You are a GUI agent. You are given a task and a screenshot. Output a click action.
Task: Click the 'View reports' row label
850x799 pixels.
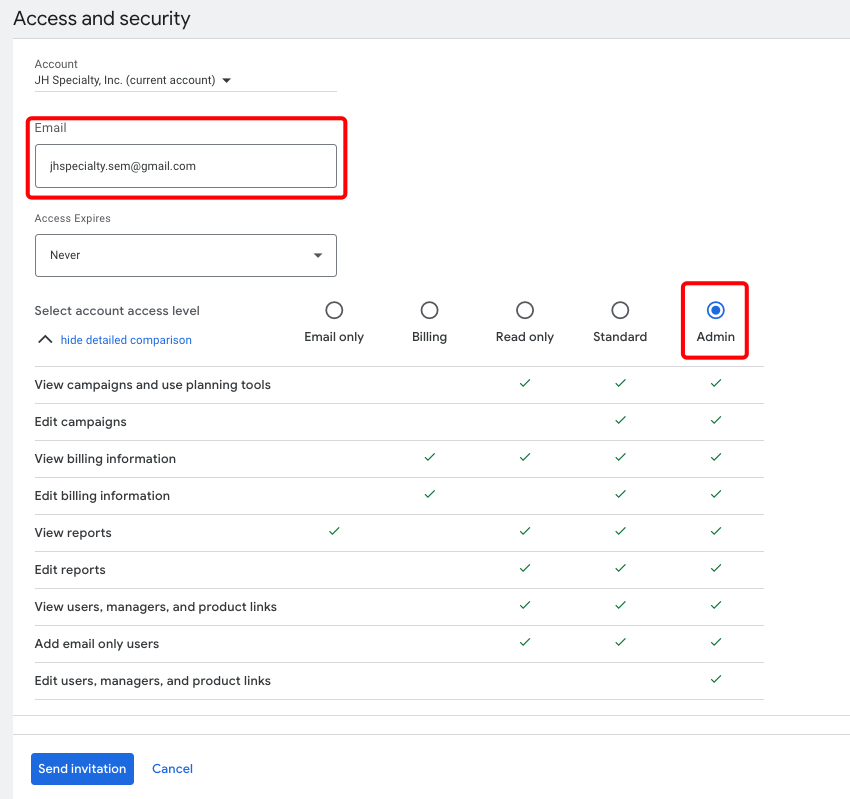[x=73, y=533]
